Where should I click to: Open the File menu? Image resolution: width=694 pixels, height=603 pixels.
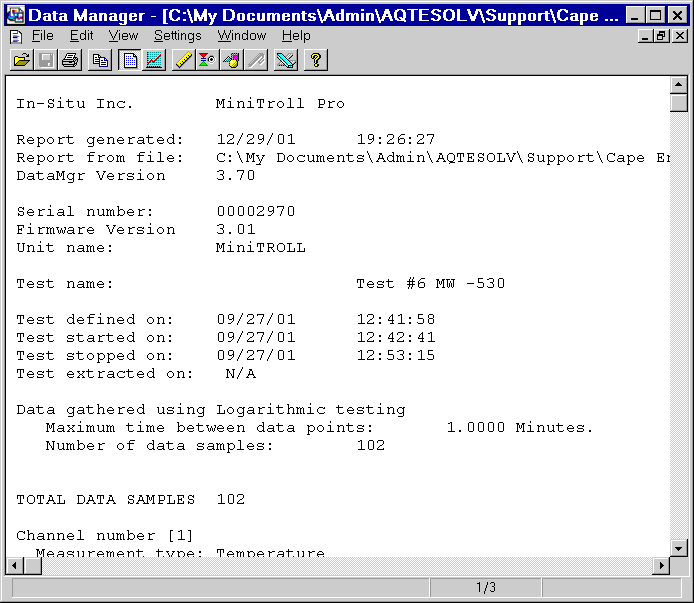[x=42, y=35]
